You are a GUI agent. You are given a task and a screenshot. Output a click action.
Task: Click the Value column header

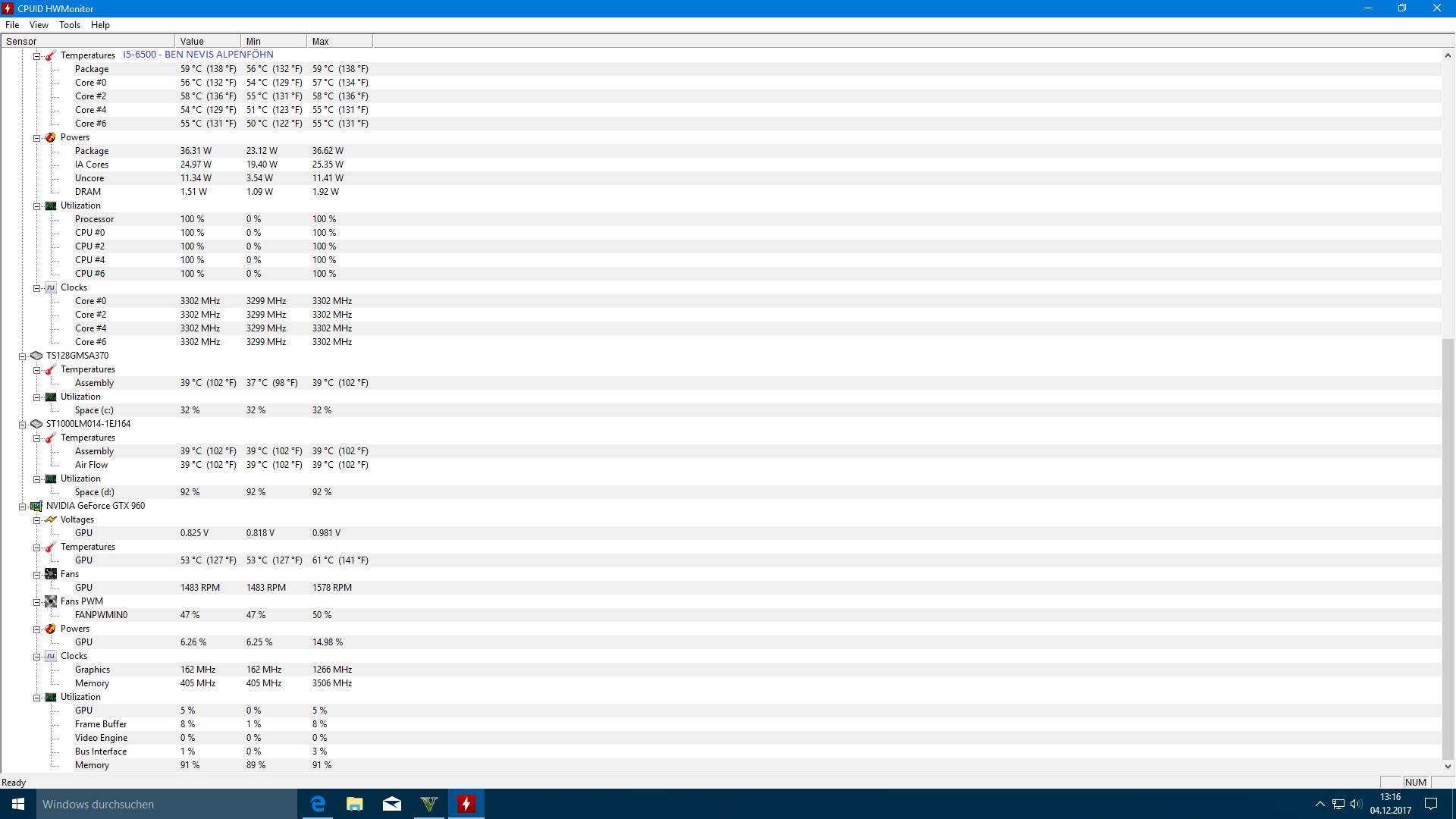click(x=207, y=42)
